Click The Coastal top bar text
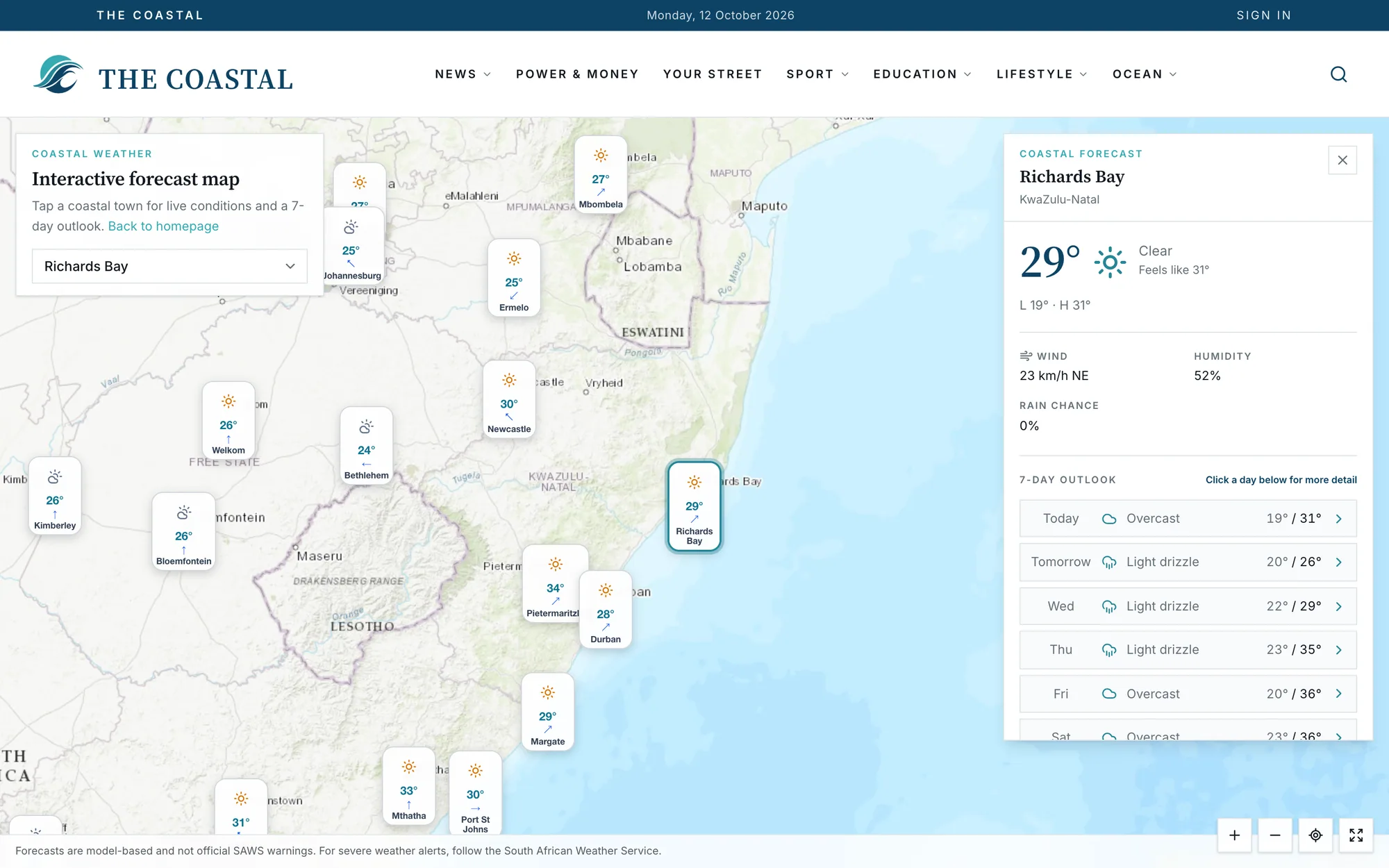 point(150,15)
